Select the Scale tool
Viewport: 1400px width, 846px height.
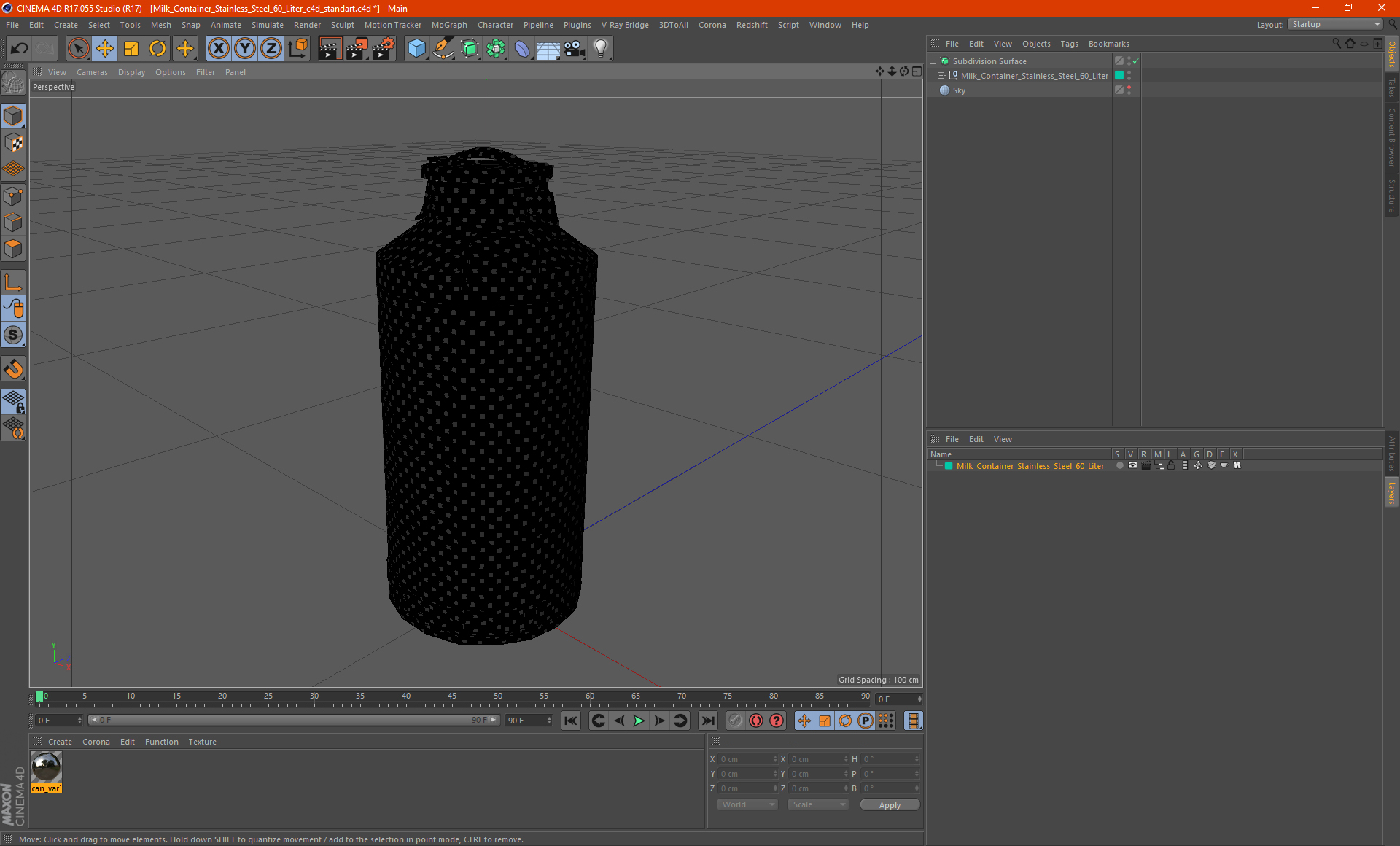point(131,49)
